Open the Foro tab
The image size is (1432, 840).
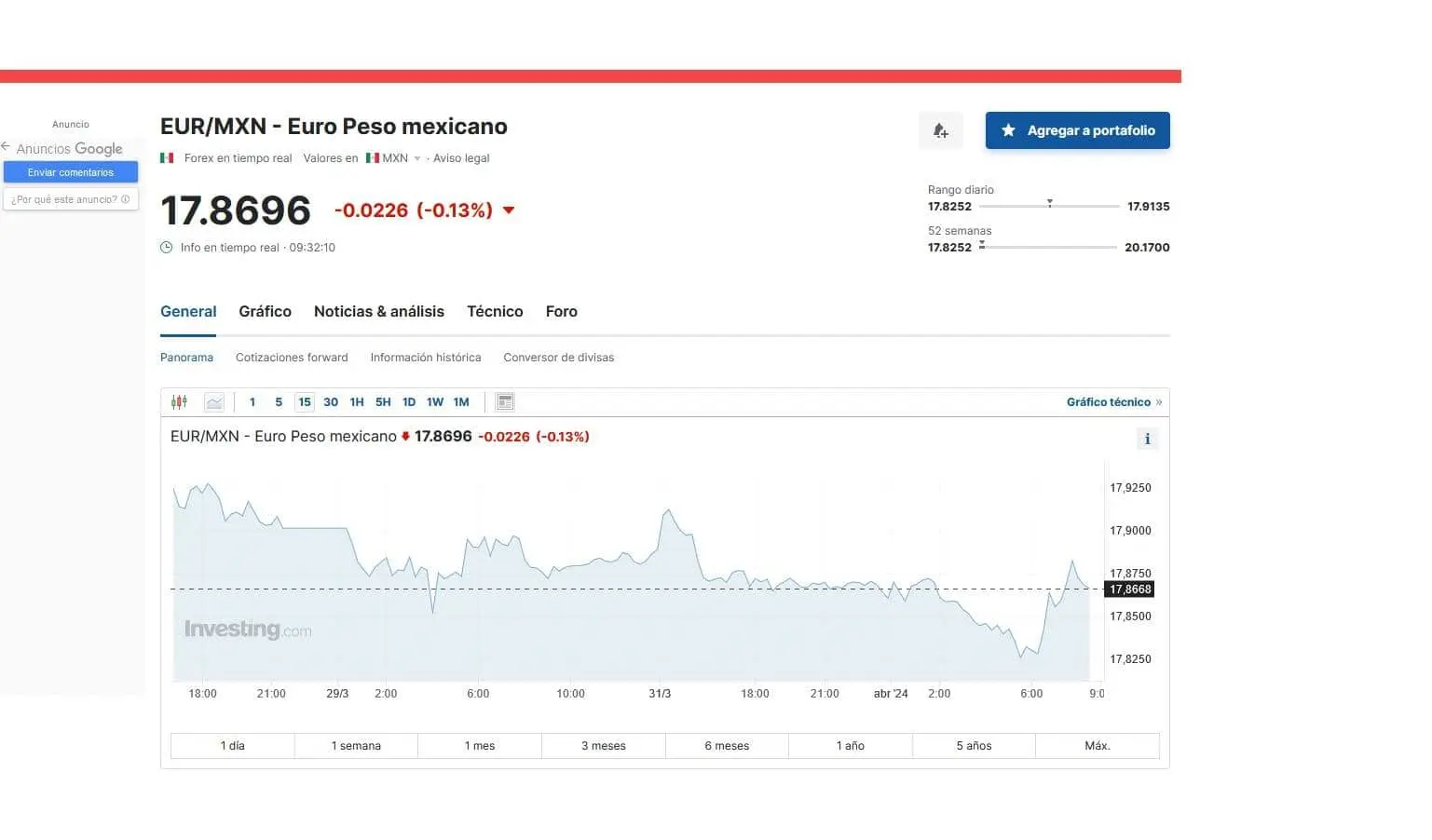[562, 312]
